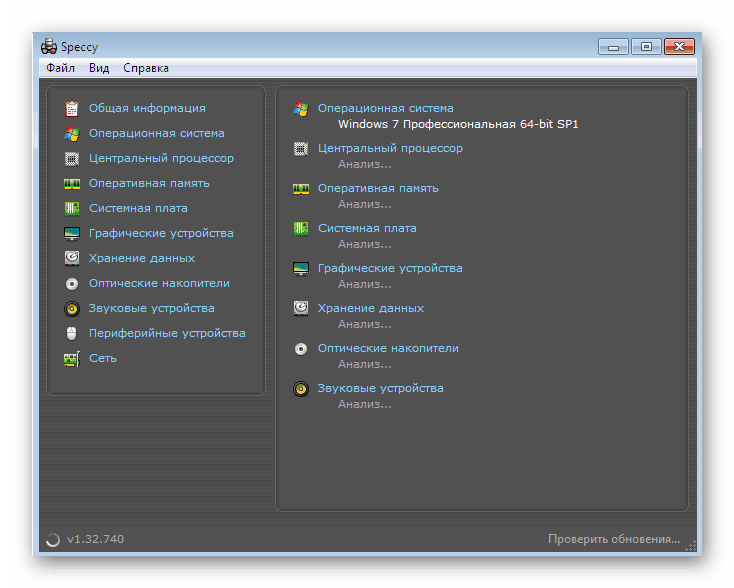Click the CPU chip icon in the sidebar
Viewport: 734px width, 588px height.
[x=72, y=159]
